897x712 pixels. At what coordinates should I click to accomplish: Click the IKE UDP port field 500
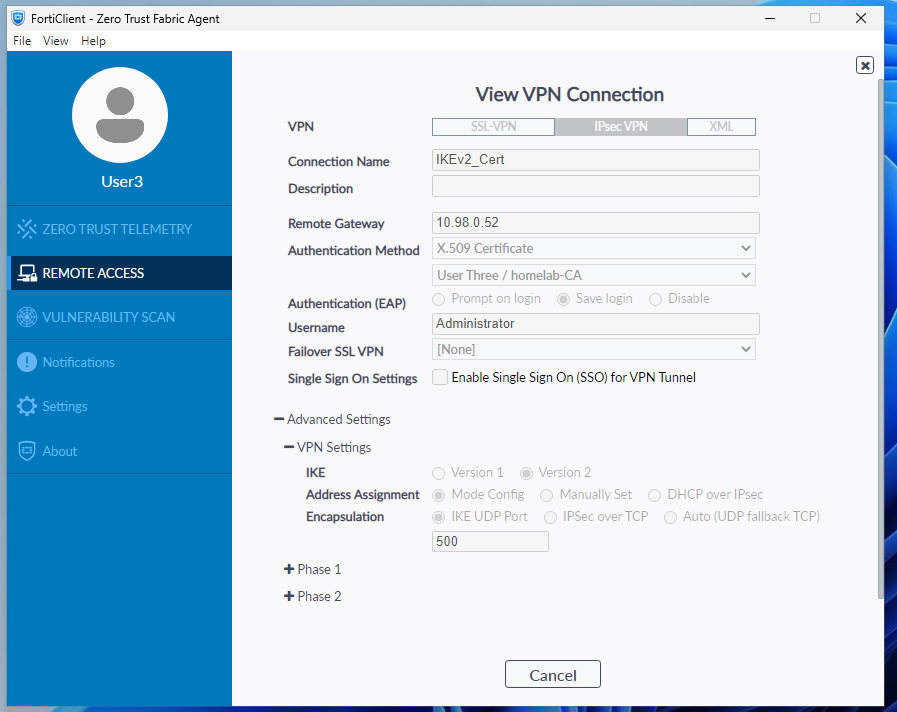click(490, 542)
